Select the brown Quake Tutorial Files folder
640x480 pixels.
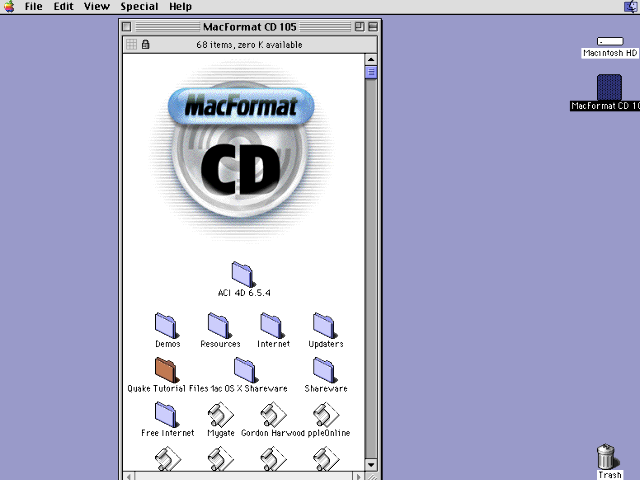166,370
